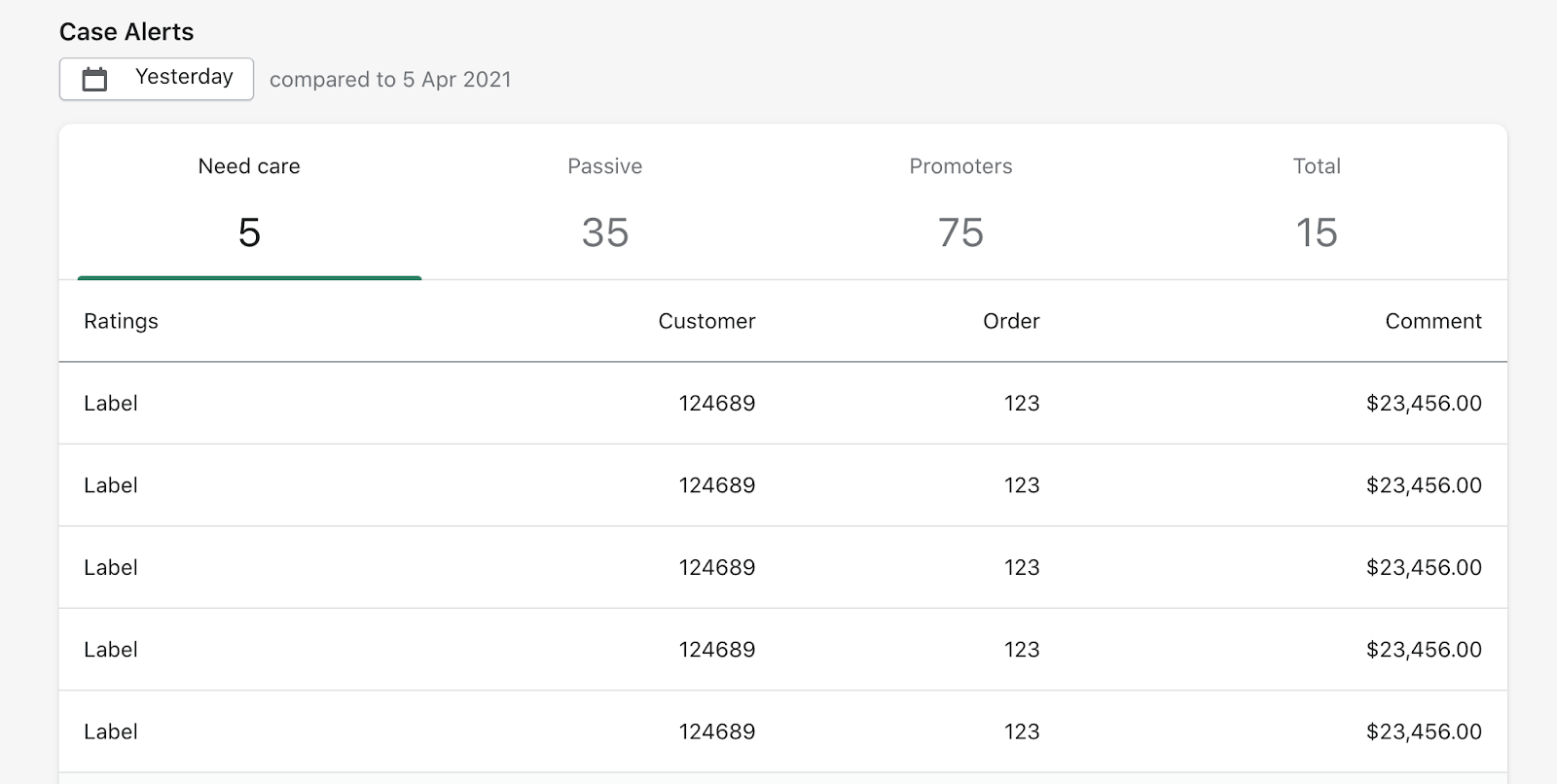This screenshot has width=1557, height=784.
Task: Click the number 35 under Passive
Action: (605, 232)
